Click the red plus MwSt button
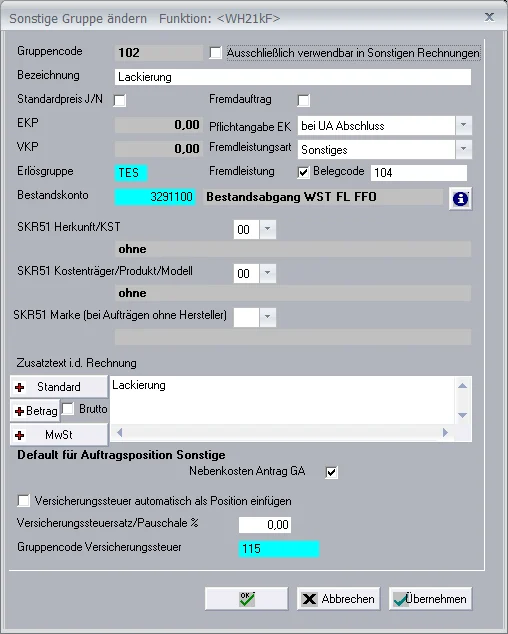The width and height of the screenshot is (508, 634). tap(59, 435)
